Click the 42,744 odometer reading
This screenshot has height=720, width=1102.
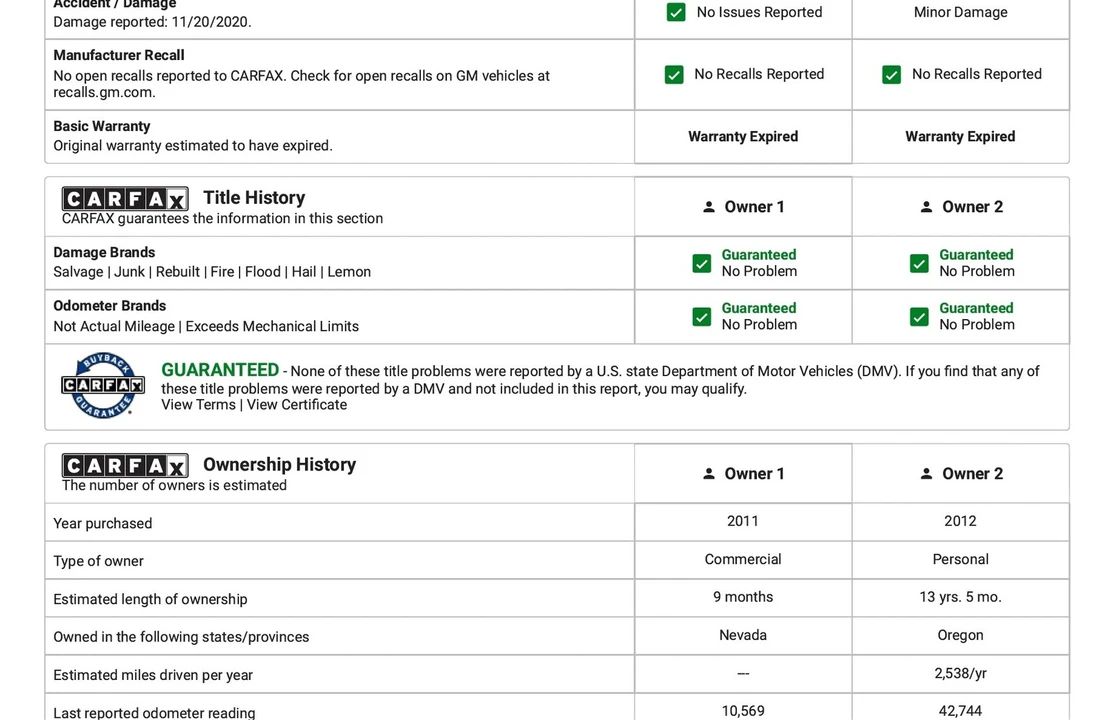pos(960,711)
